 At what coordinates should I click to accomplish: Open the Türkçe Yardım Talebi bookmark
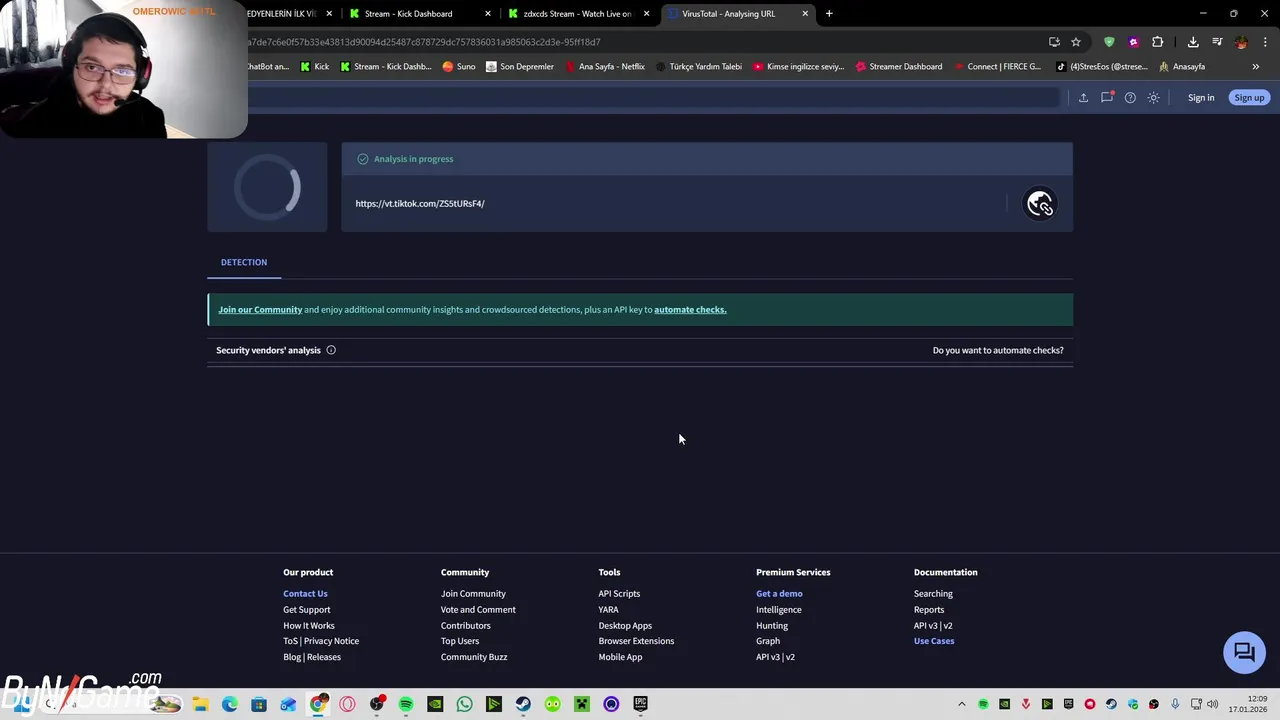(698, 67)
